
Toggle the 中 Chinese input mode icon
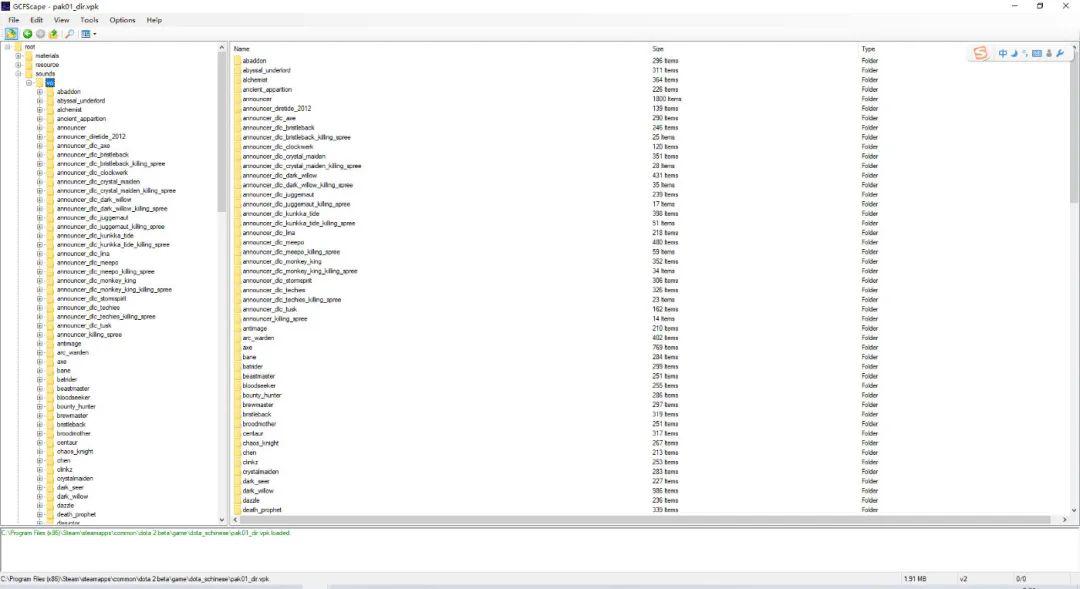coord(1003,54)
